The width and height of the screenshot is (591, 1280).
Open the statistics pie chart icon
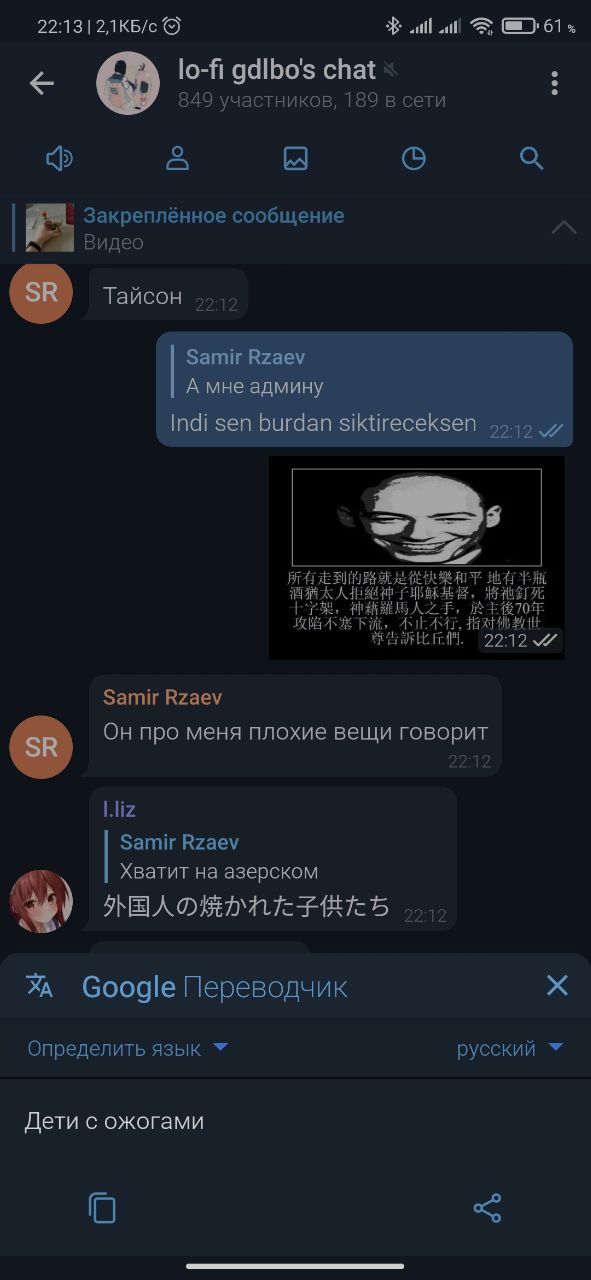(x=413, y=158)
